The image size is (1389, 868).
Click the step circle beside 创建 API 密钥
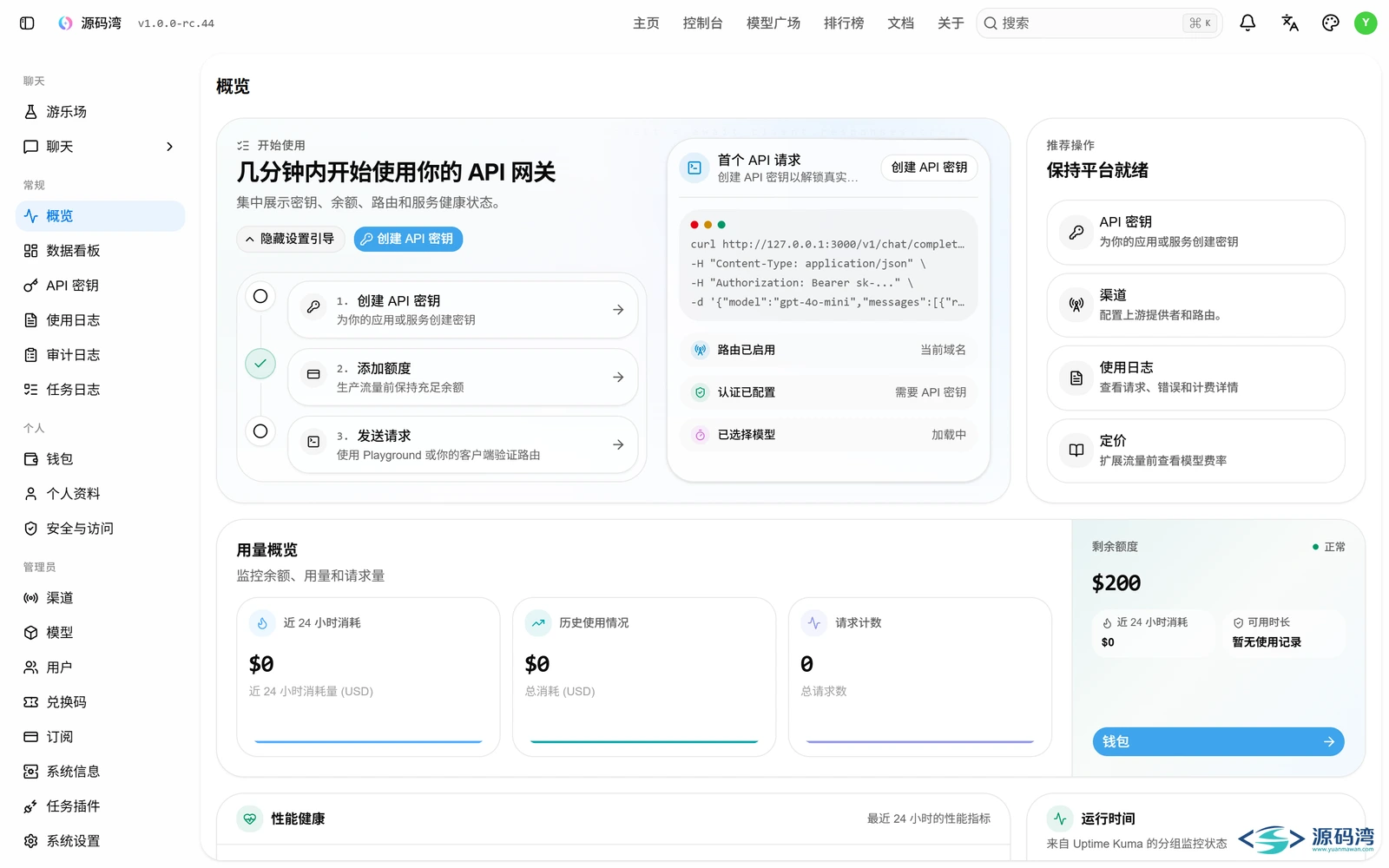(x=260, y=297)
